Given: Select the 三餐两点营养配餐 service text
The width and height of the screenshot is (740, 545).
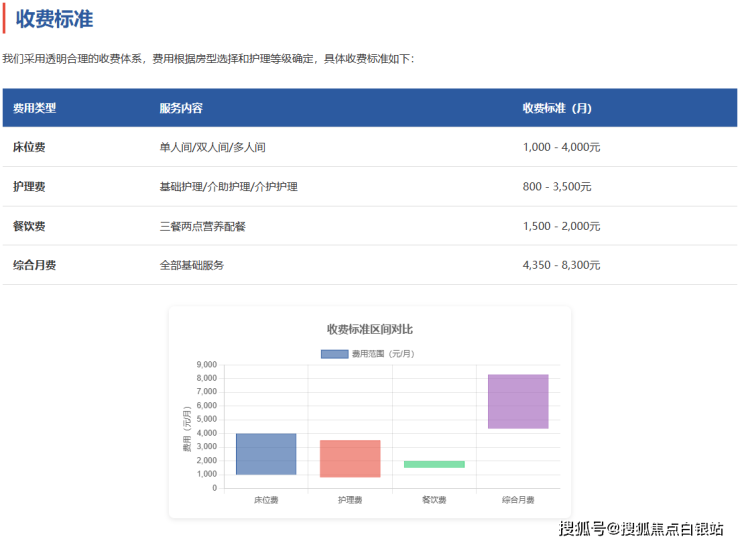Looking at the screenshot, I should tap(203, 226).
